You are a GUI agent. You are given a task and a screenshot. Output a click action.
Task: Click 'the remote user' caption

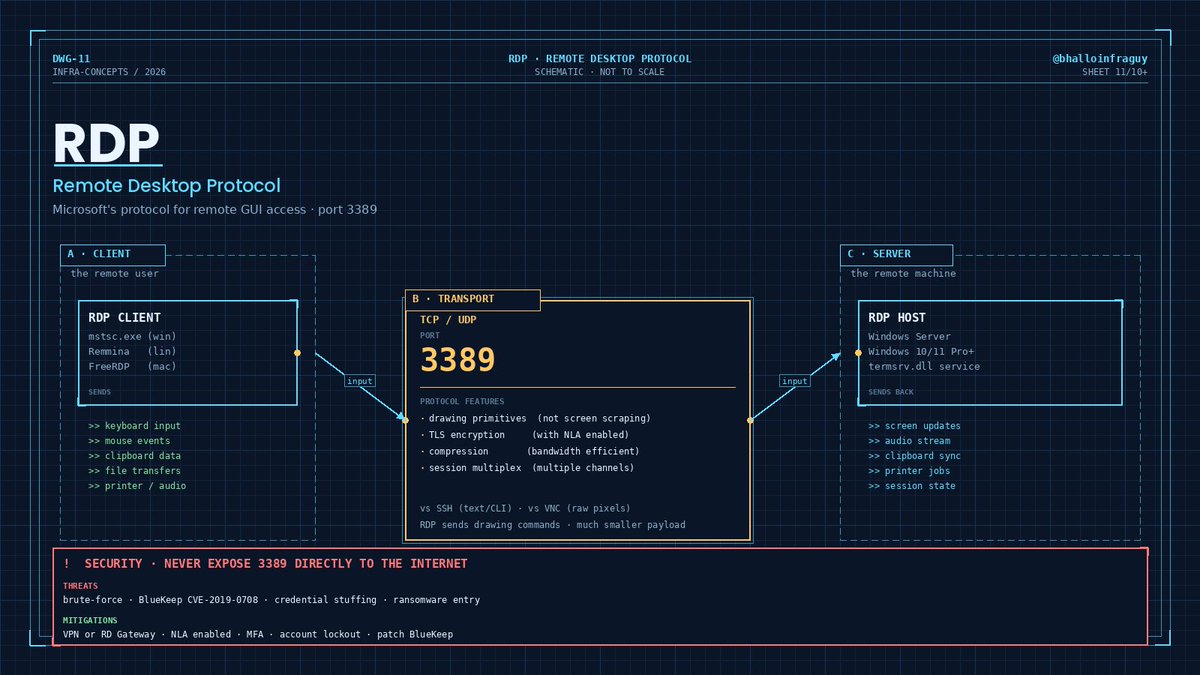pyautogui.click(x=114, y=274)
